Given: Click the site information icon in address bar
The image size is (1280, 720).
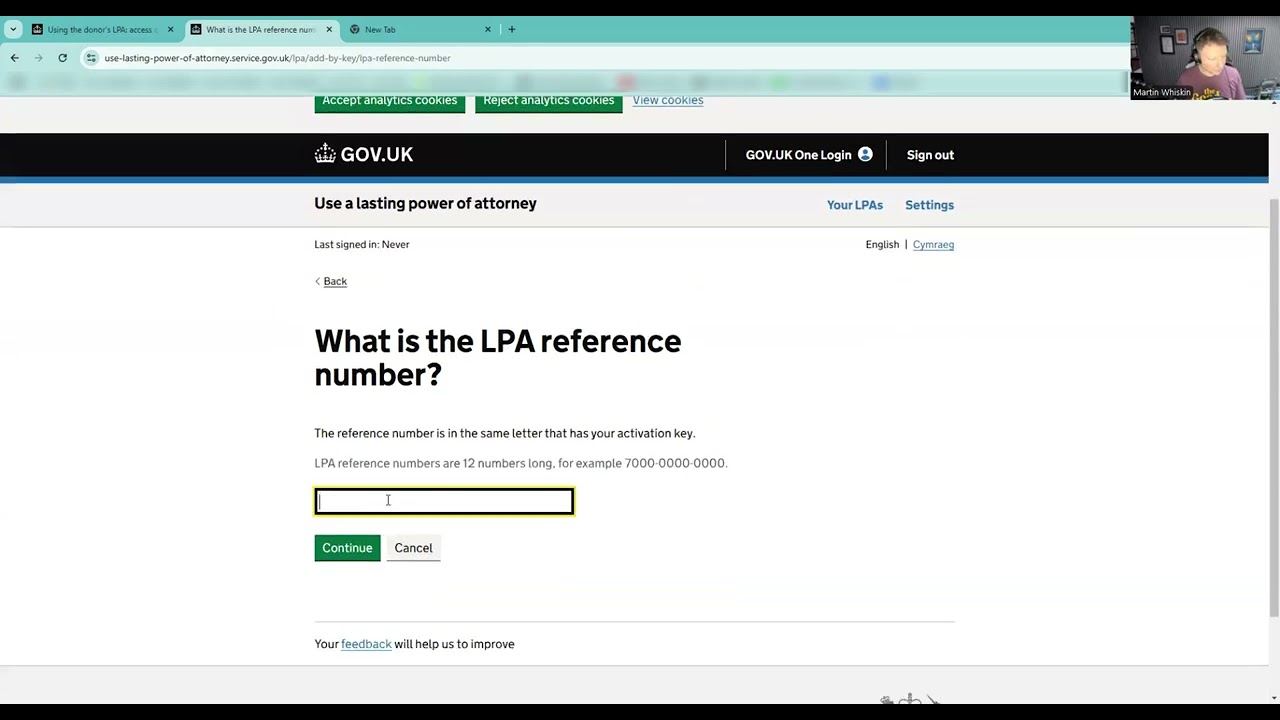Looking at the screenshot, I should coord(91,58).
